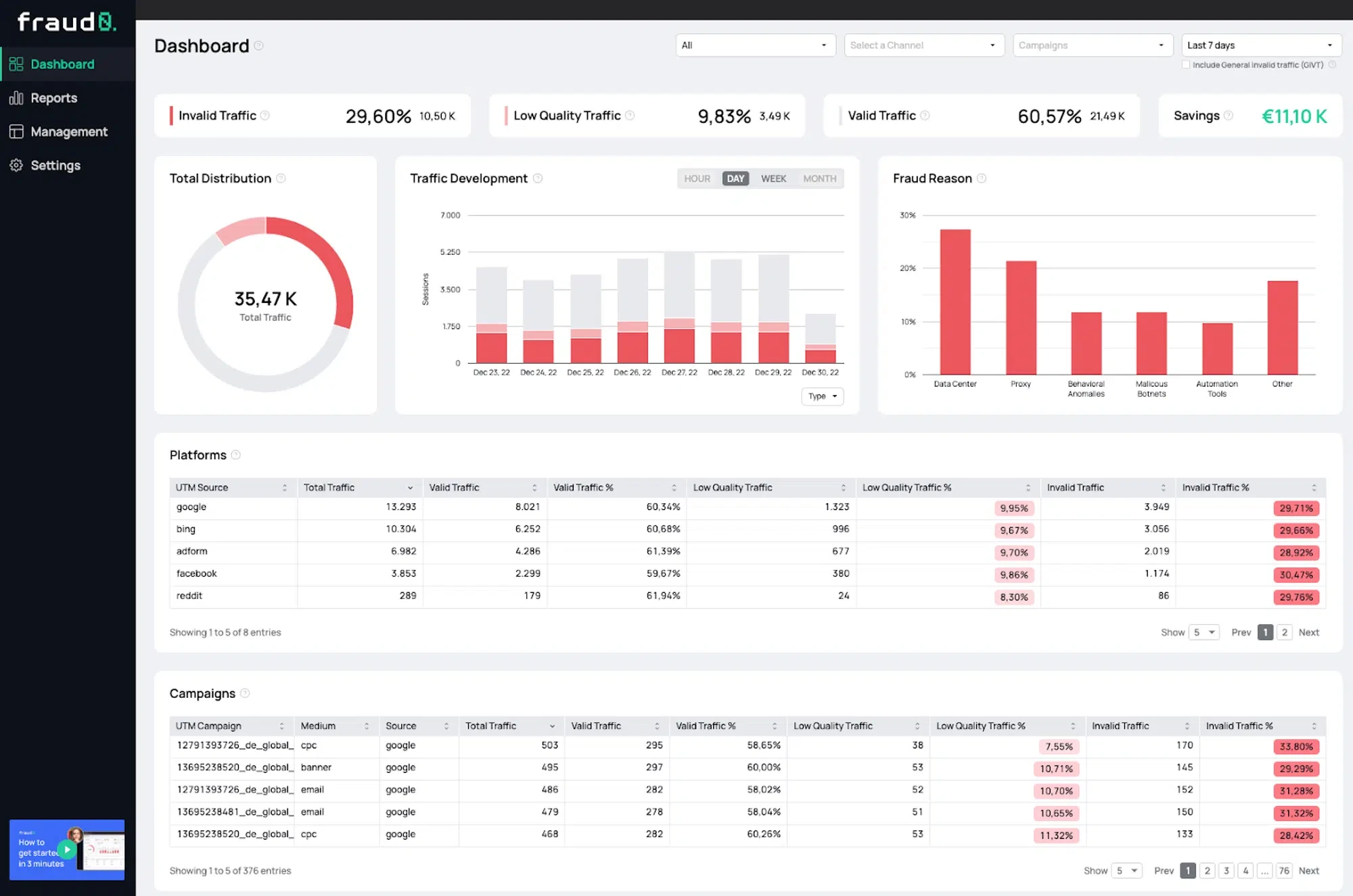The image size is (1353, 896).
Task: Go to page 2 of Platforms table
Action: 1284,632
